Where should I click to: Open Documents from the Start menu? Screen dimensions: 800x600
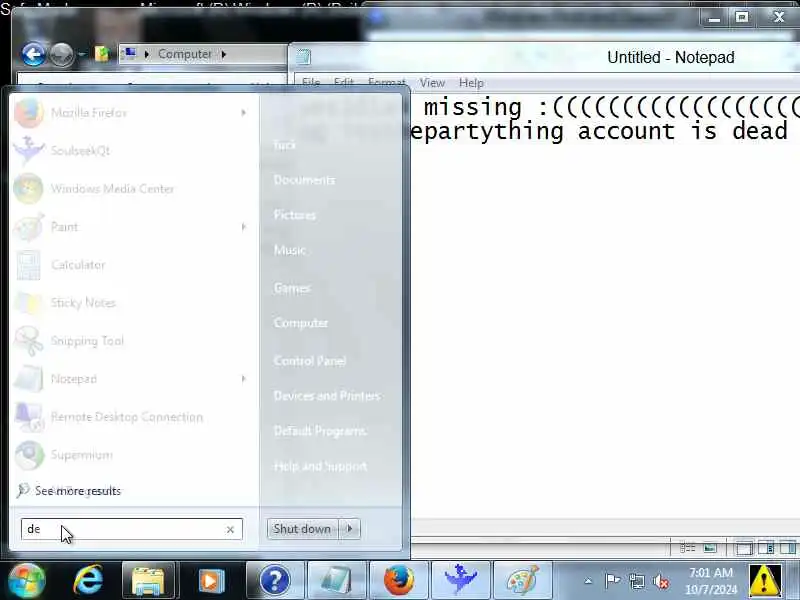click(x=304, y=180)
